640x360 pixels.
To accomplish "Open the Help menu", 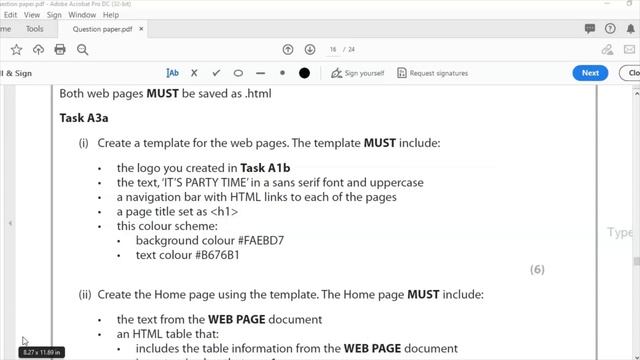I will (x=111, y=15).
